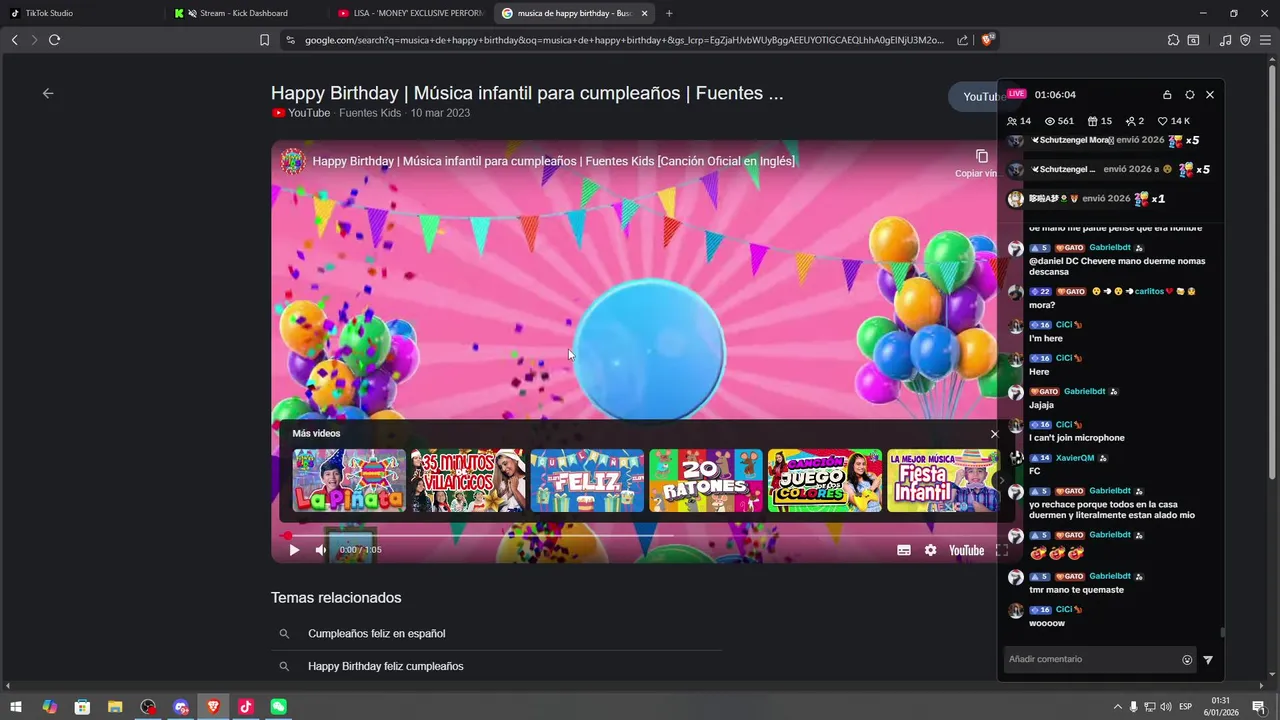Show hidden system tray icons
Screen dimensions: 1280x720
click(x=1118, y=707)
